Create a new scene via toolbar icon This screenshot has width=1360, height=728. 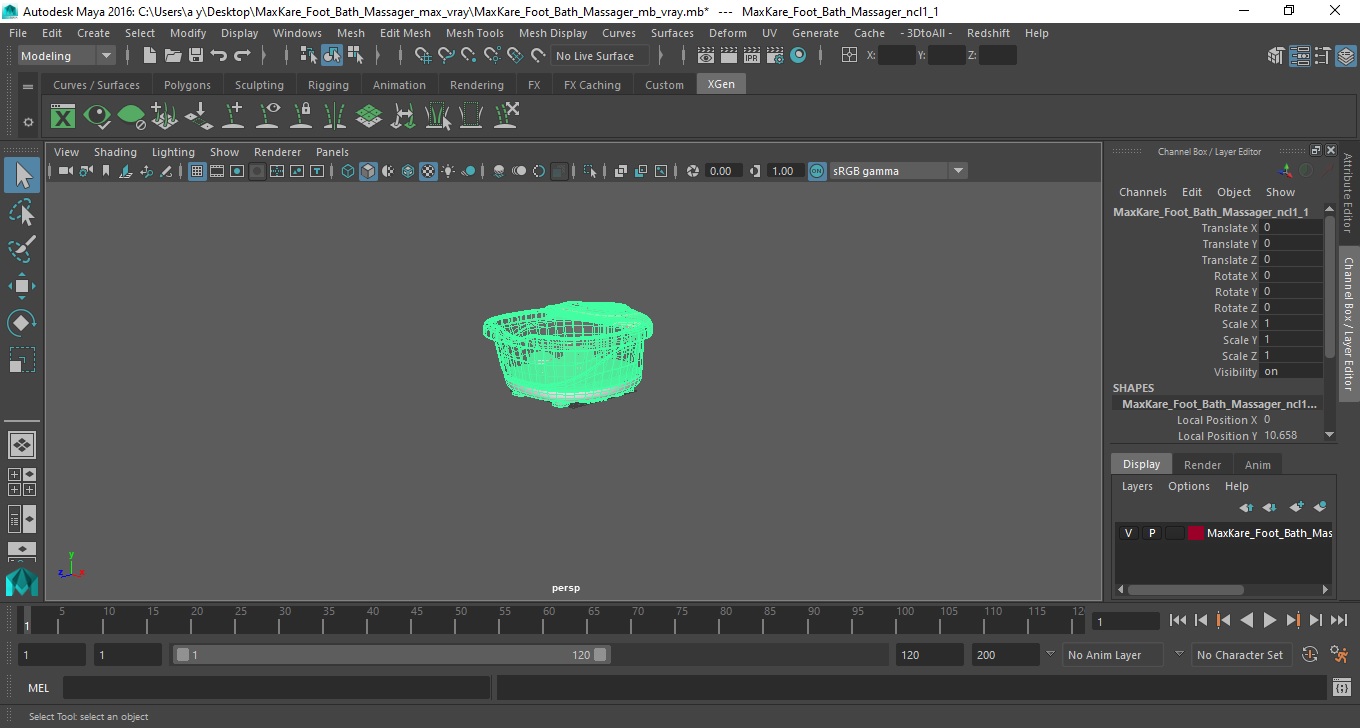coord(149,56)
